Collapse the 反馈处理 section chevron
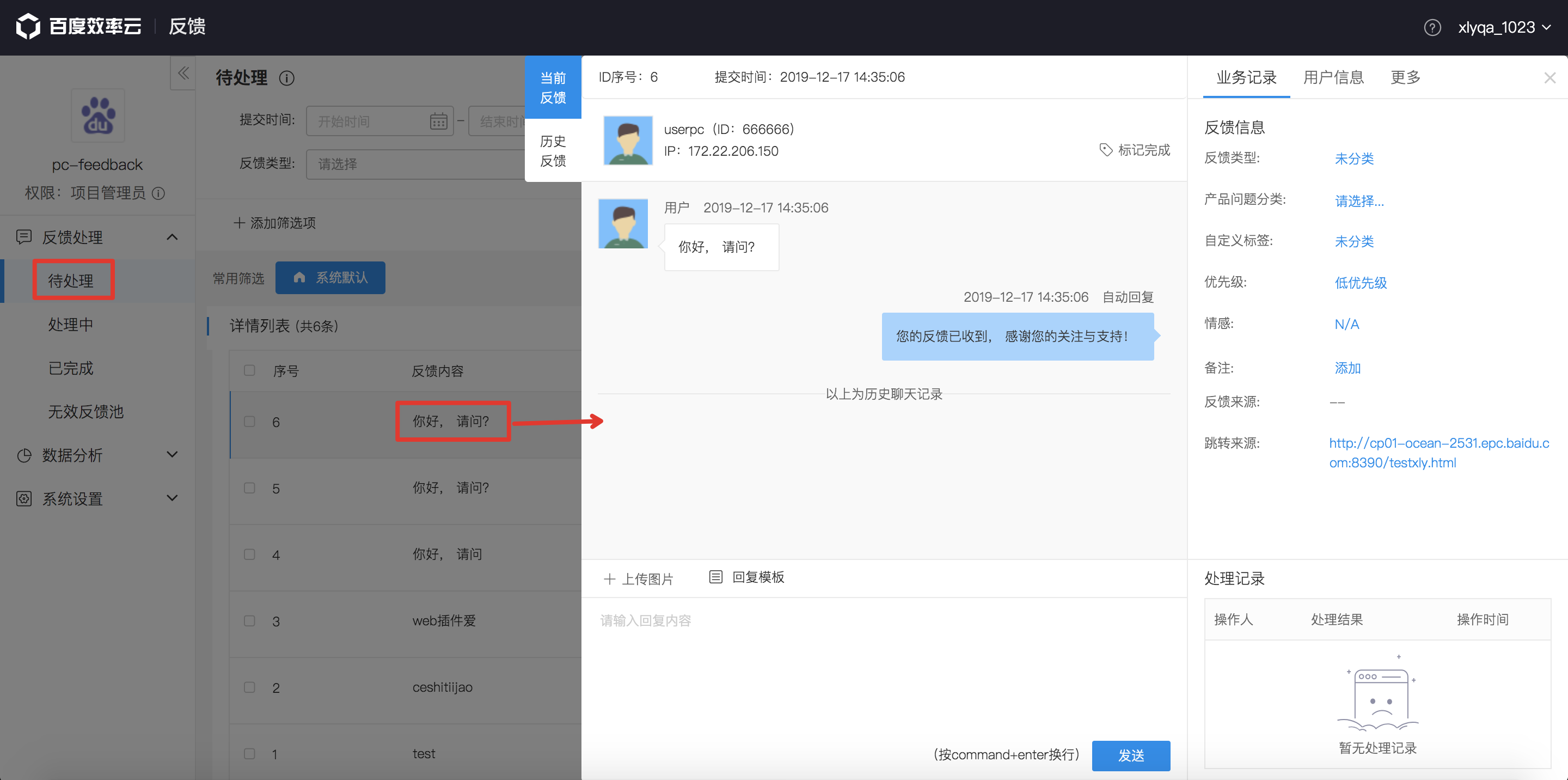Screen dimensions: 1568x780 pyautogui.click(x=172, y=237)
